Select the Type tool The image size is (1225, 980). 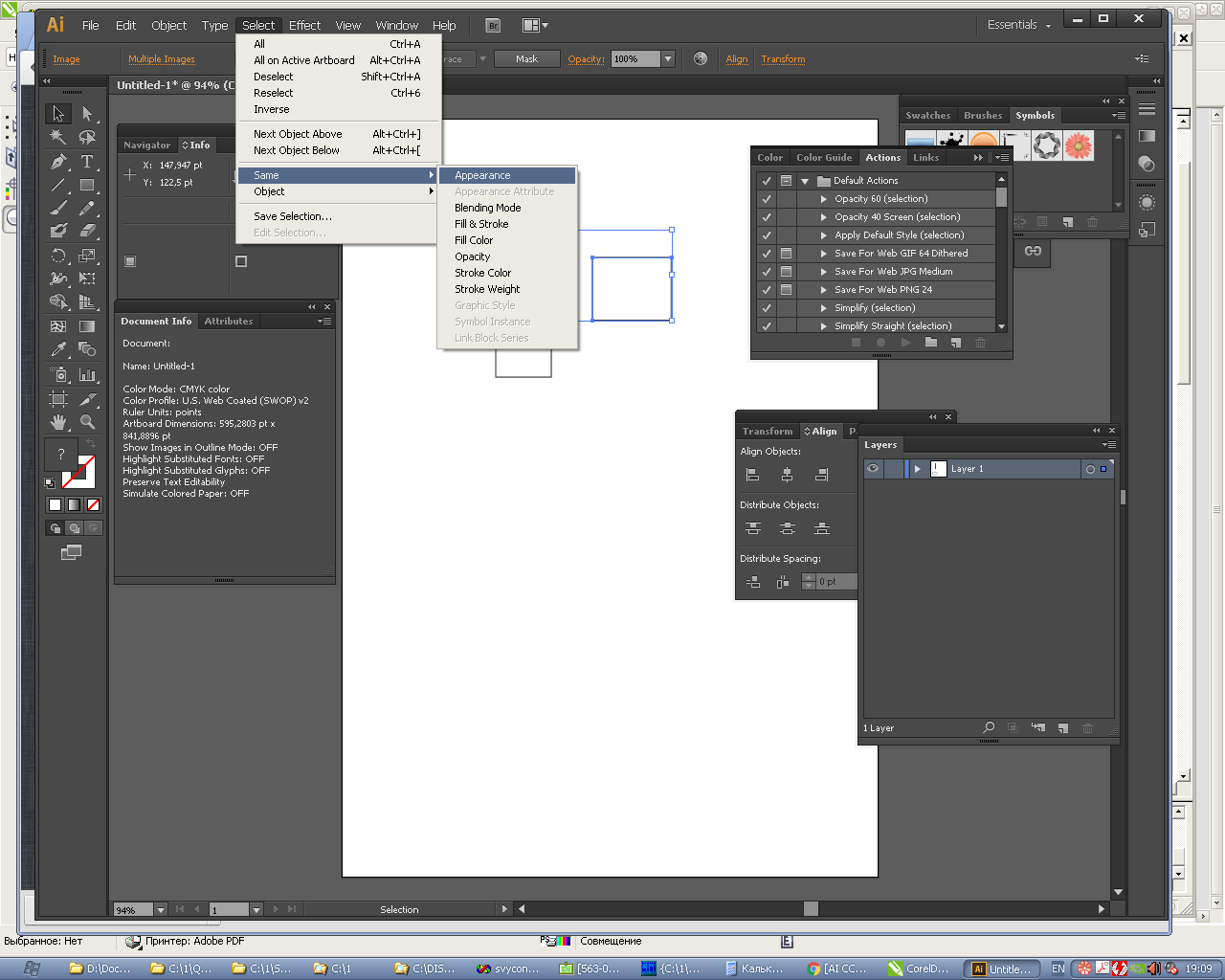pyautogui.click(x=87, y=162)
